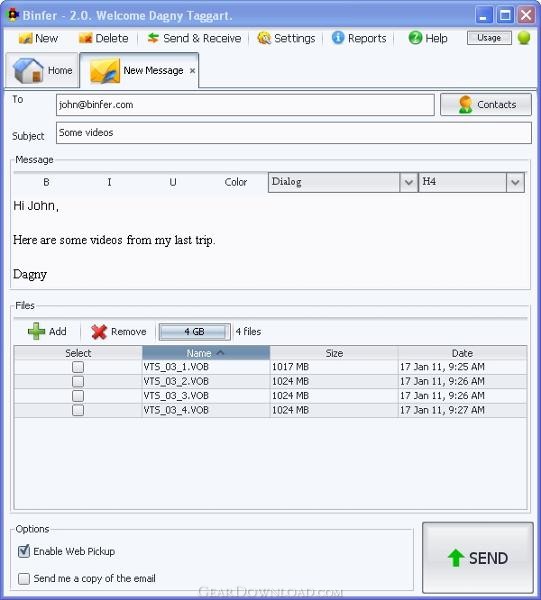The image size is (541, 600).
Task: Select file name VTS_03_4.VOB
Action: coord(176,410)
